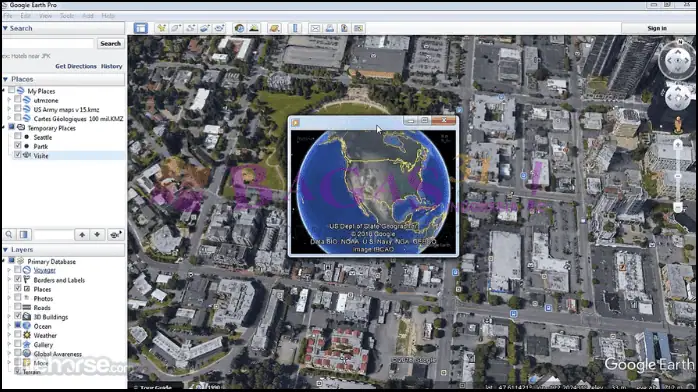Move item up with the up arrow button
Image resolution: width=698 pixels, height=392 pixels.
pyautogui.click(x=82, y=234)
